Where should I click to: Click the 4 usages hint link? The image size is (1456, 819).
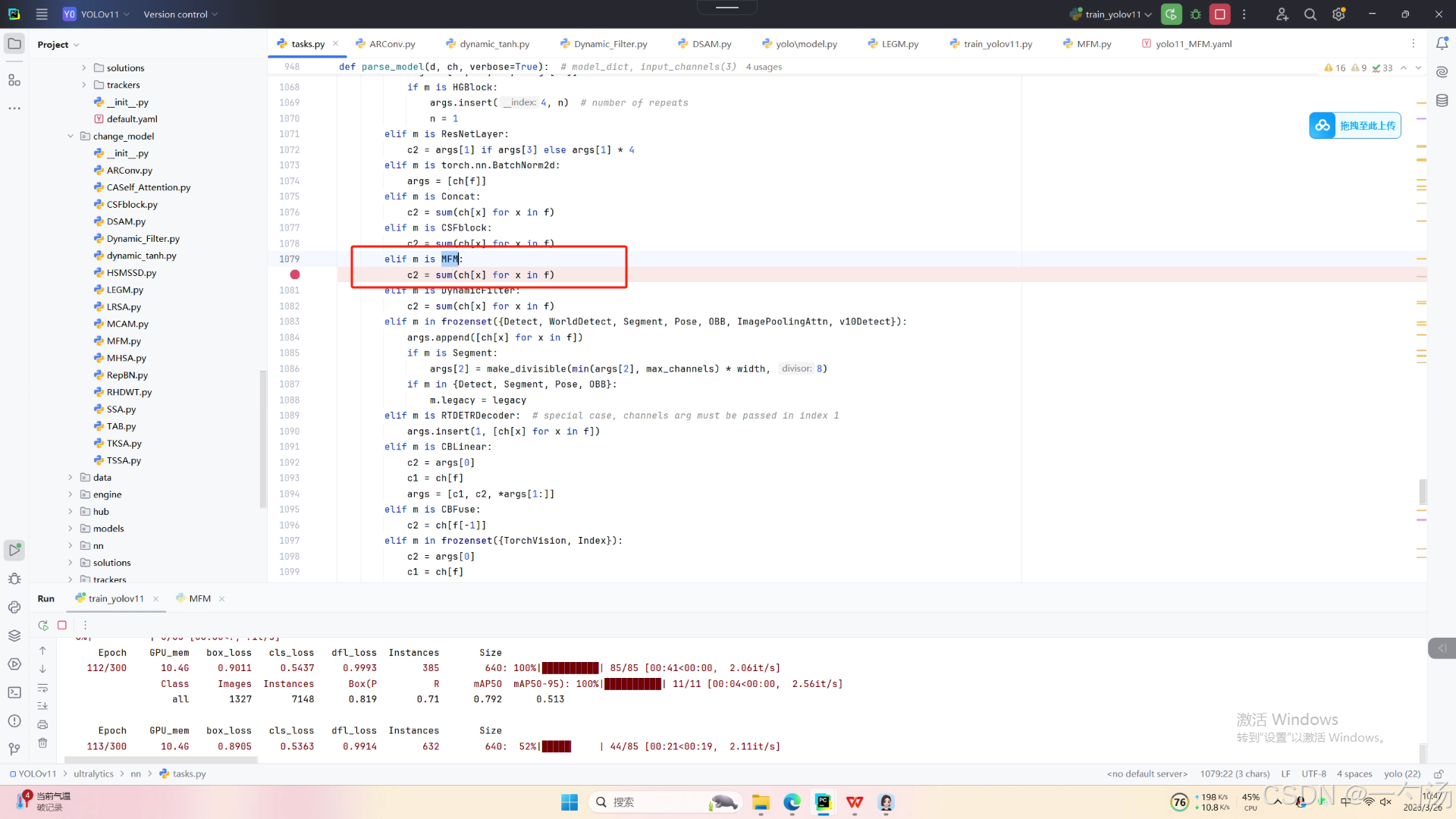[x=764, y=67]
